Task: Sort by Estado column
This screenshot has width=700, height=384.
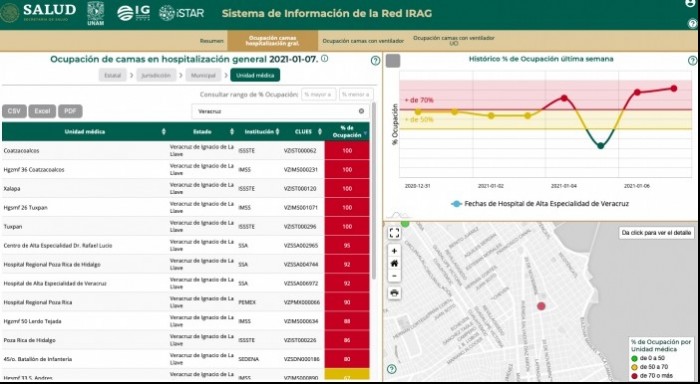Action: tap(202, 132)
